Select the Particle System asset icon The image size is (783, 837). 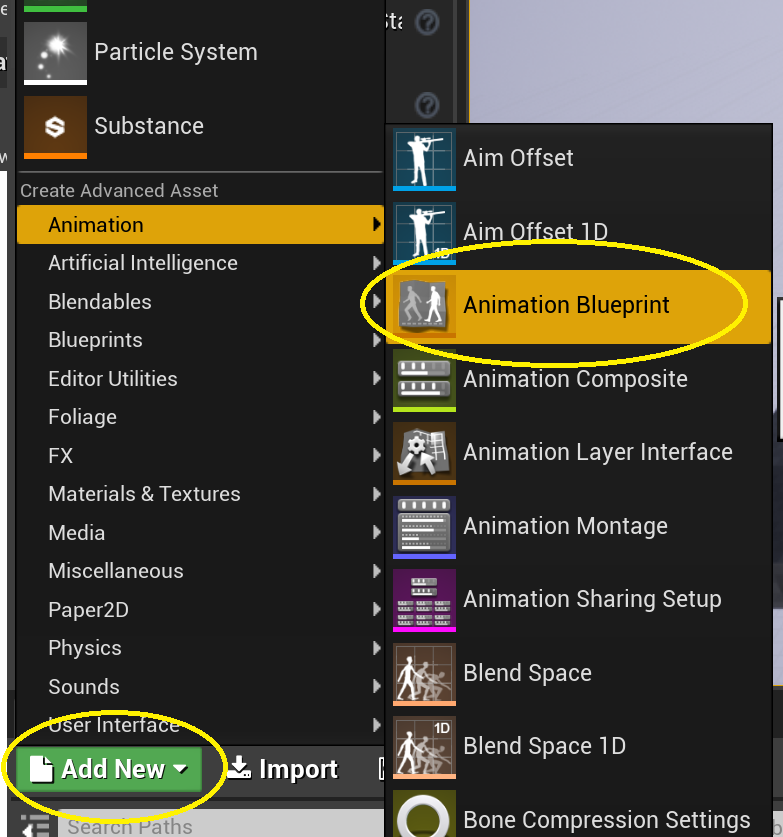click(x=55, y=52)
